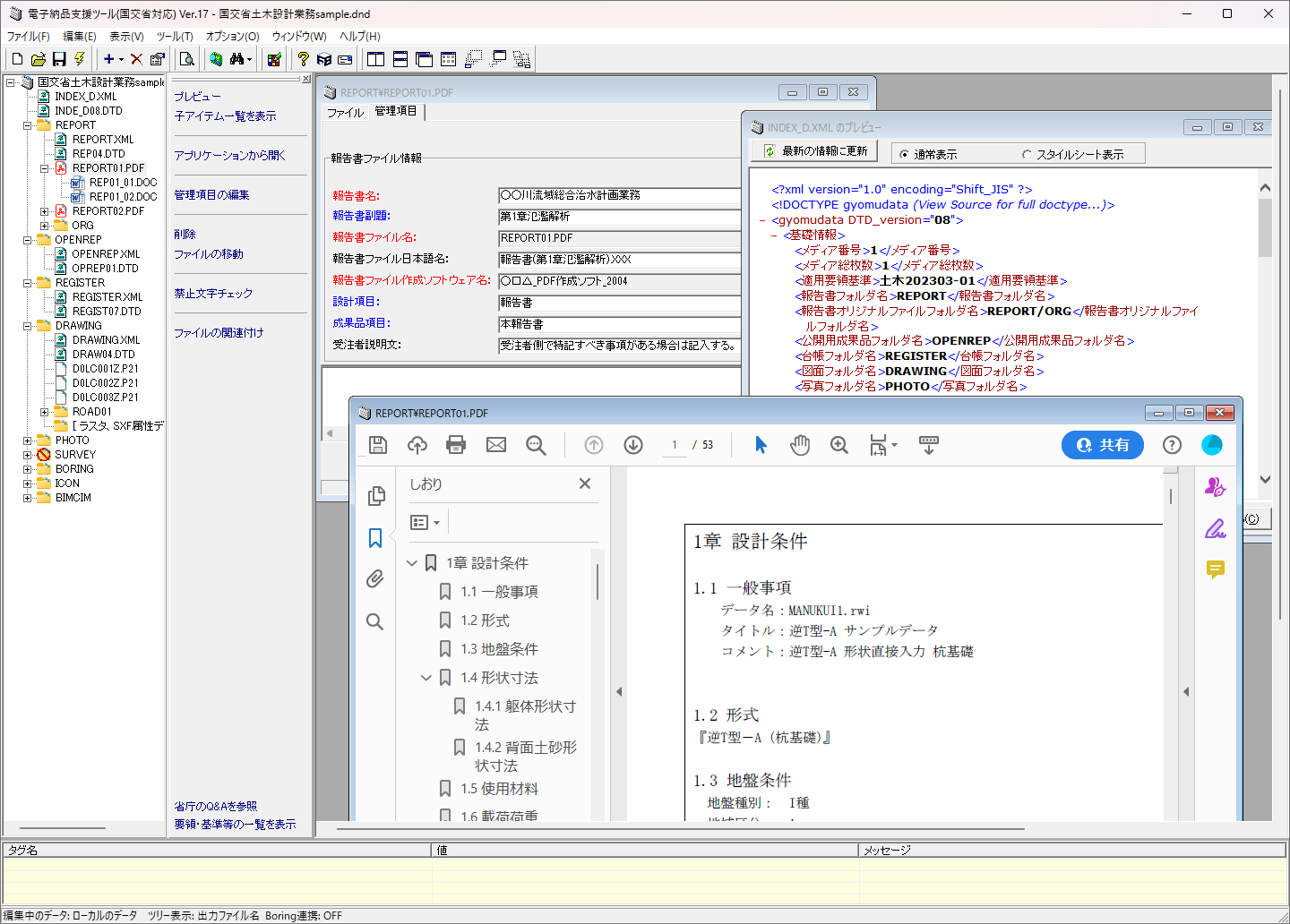Click the tile windows horizontally icon
The width and height of the screenshot is (1290, 924).
click(400, 59)
